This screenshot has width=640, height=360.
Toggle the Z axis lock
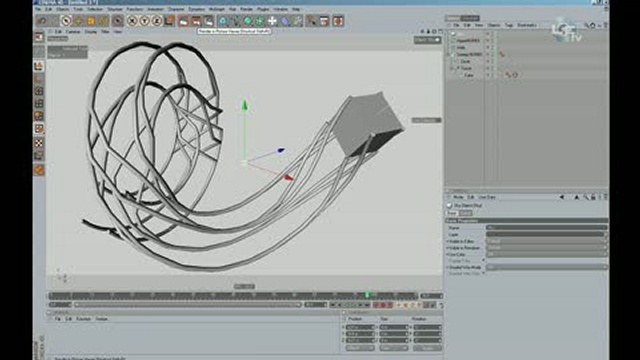(x=157, y=21)
